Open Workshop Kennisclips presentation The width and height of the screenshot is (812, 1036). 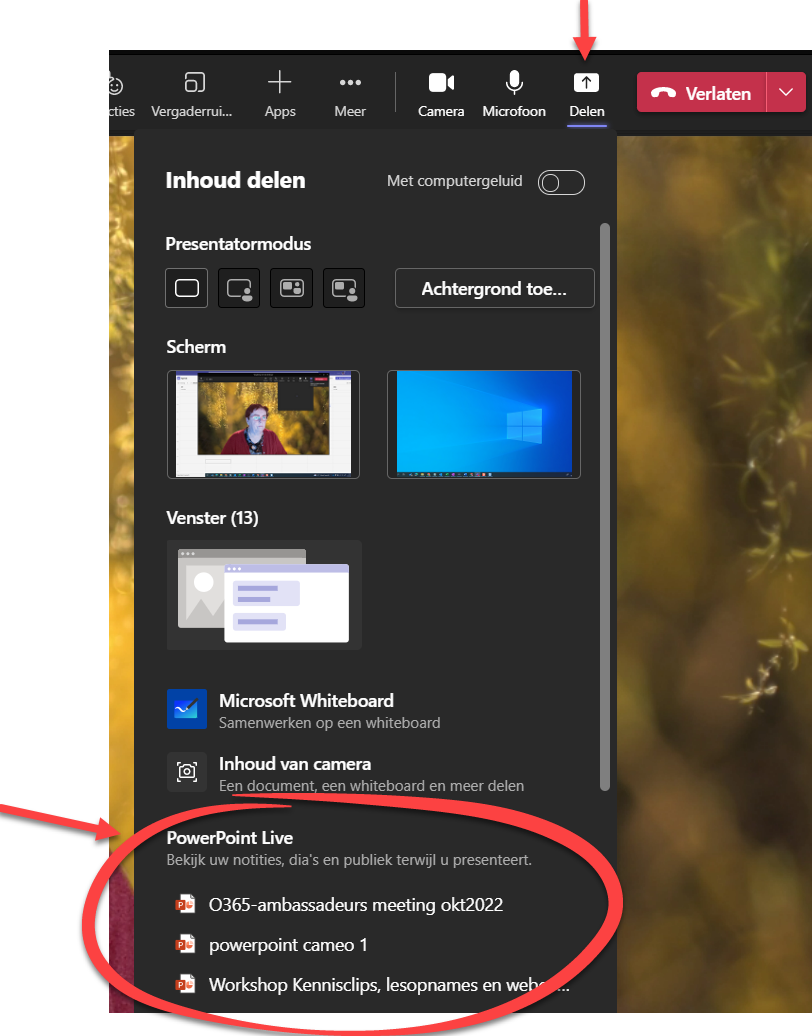pos(389,984)
